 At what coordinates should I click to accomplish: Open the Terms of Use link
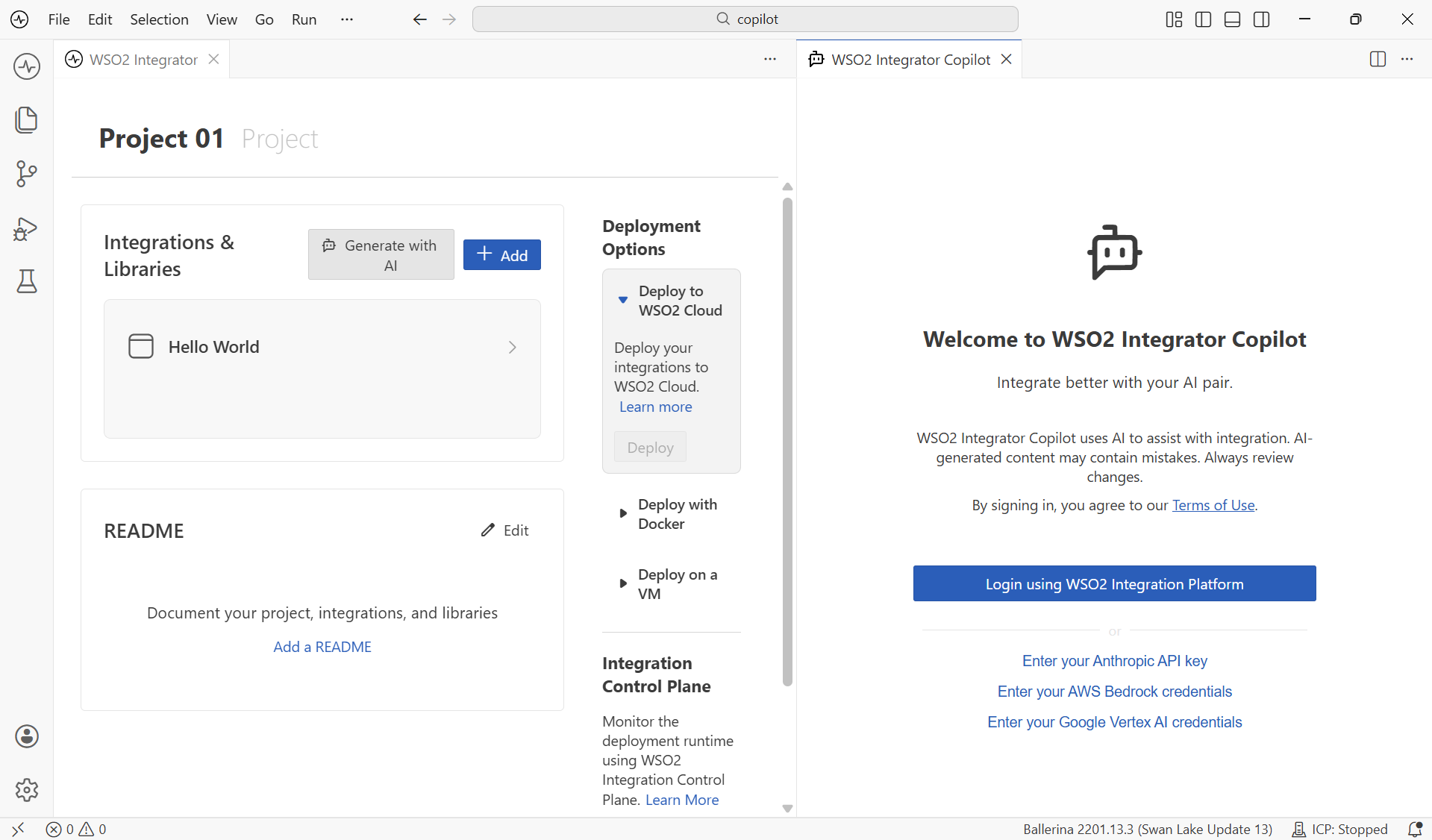[1213, 505]
